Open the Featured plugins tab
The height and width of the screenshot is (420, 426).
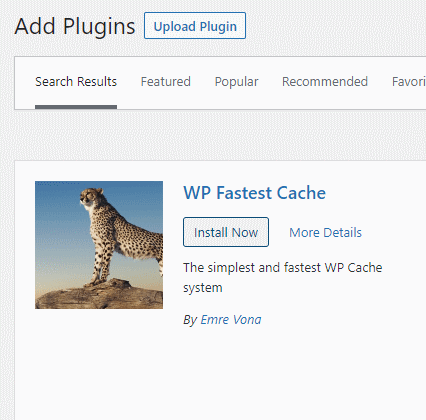point(166,82)
